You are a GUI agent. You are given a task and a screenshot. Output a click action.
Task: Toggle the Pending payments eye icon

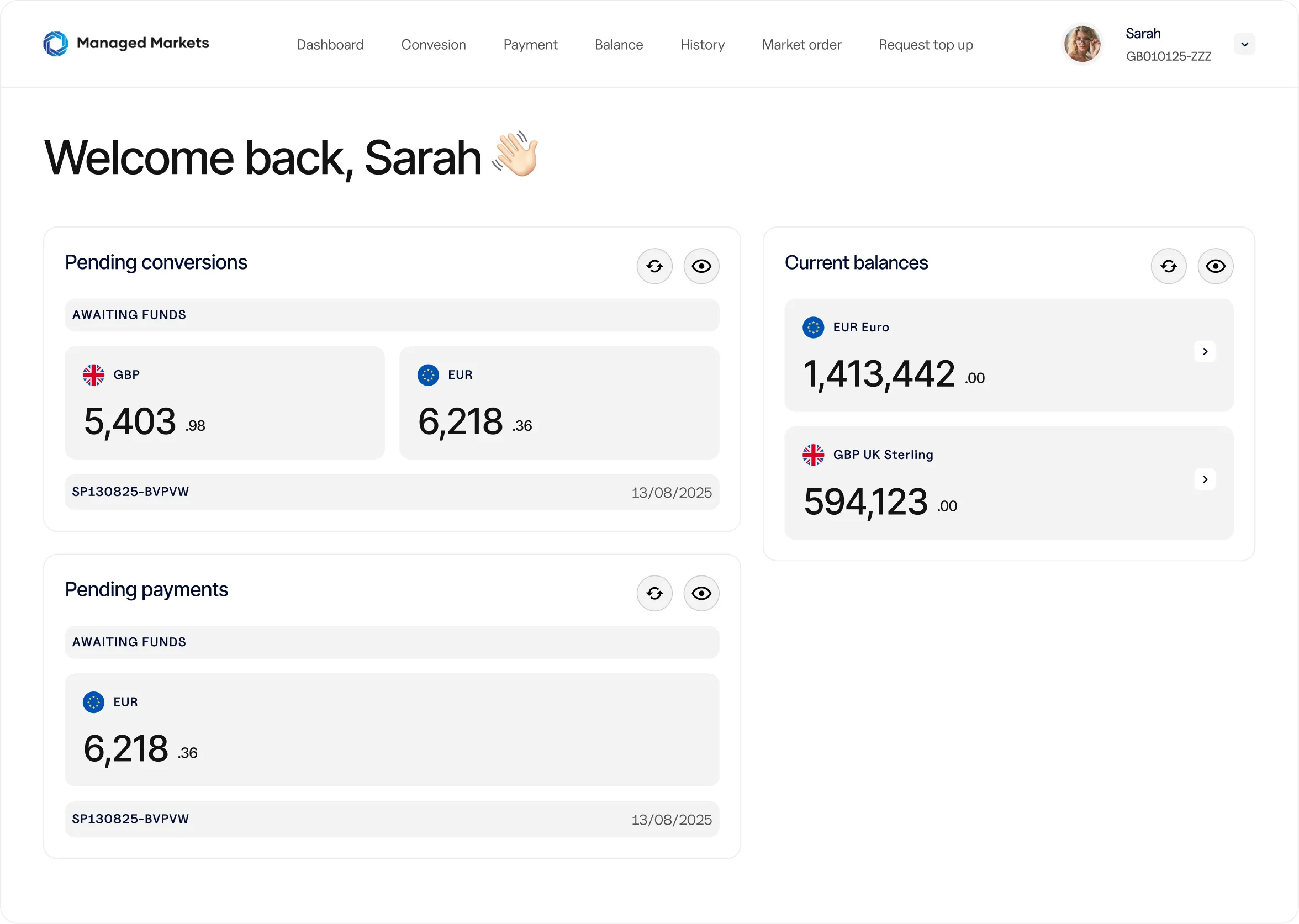click(701, 593)
